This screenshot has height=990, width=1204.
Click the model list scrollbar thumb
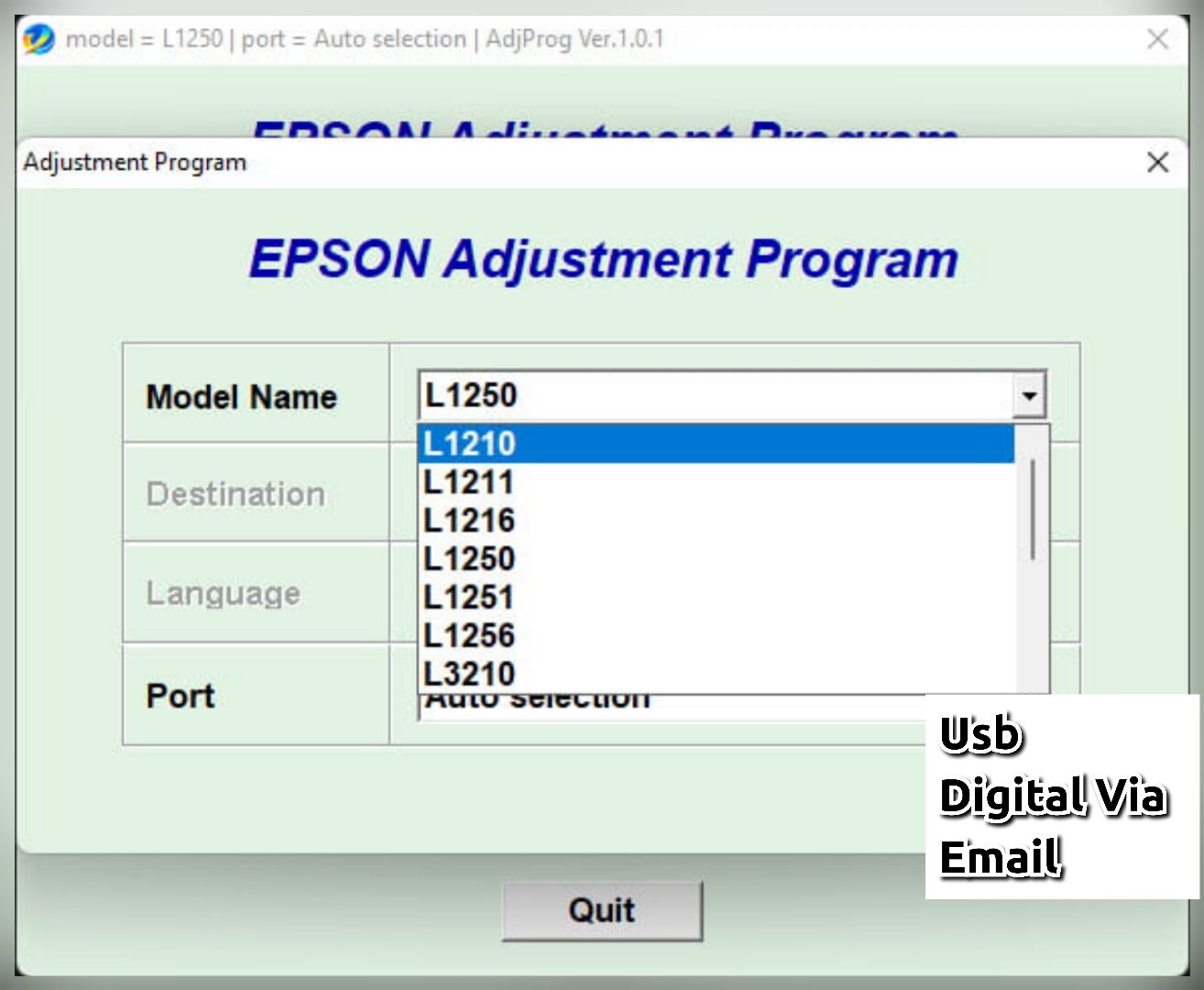point(1033,509)
